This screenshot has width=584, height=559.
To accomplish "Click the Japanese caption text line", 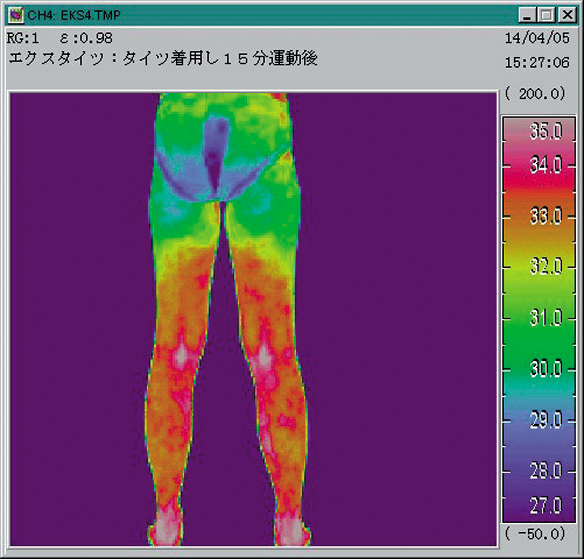I will [163, 58].
